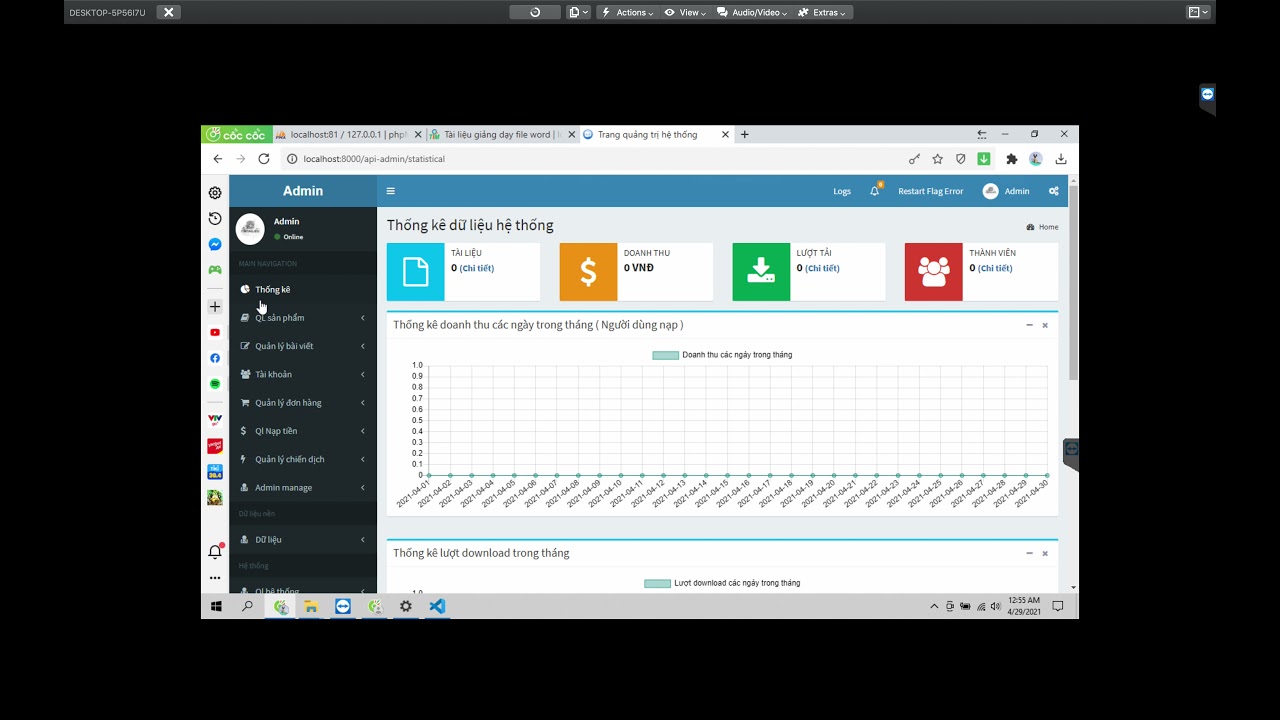Select the Trang quản trị hệ thống tab
Screen dimensions: 1280x720
pyautogui.click(x=656, y=135)
